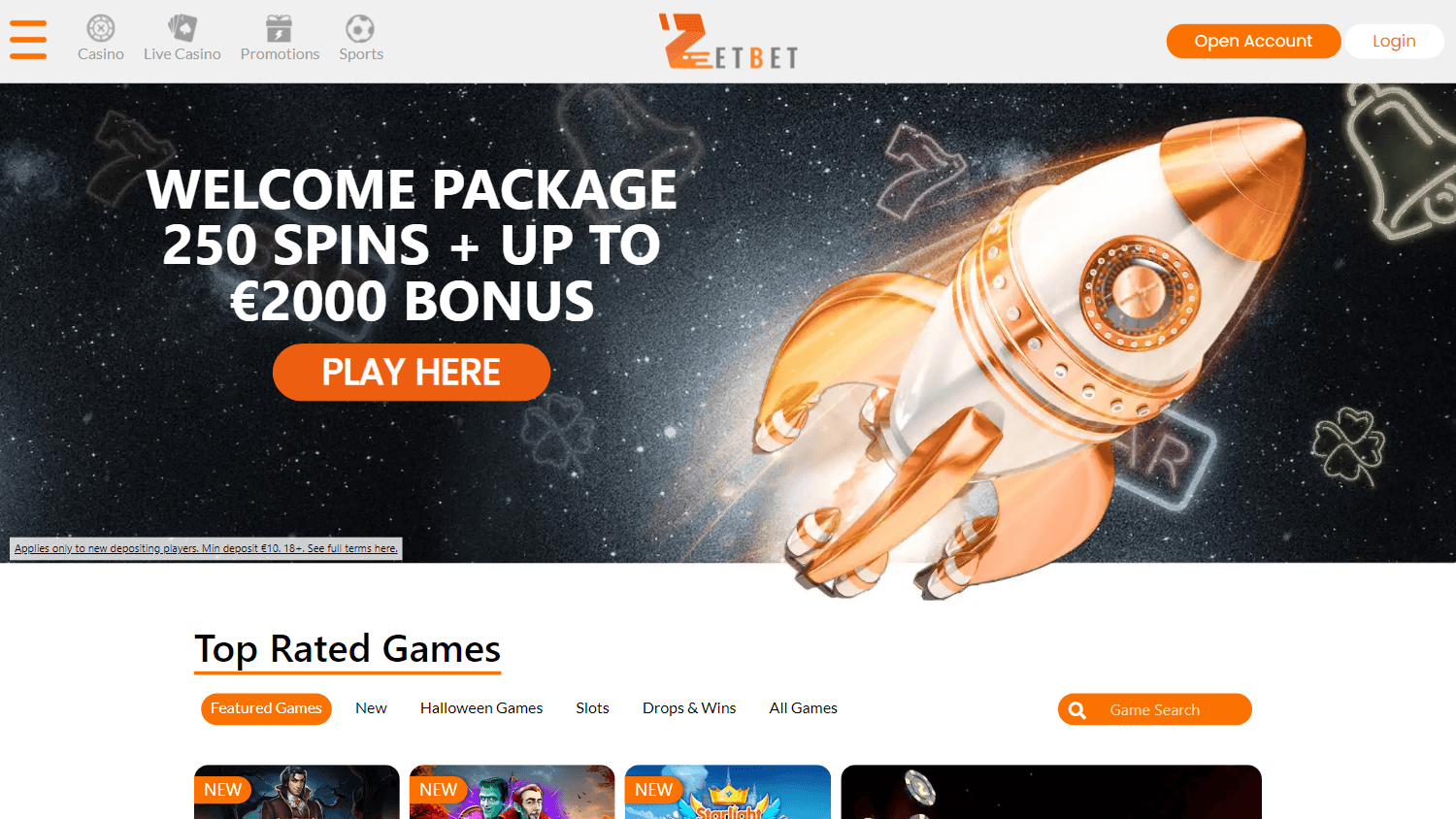
Task: Click the Casino roulette icon
Action: click(x=101, y=28)
